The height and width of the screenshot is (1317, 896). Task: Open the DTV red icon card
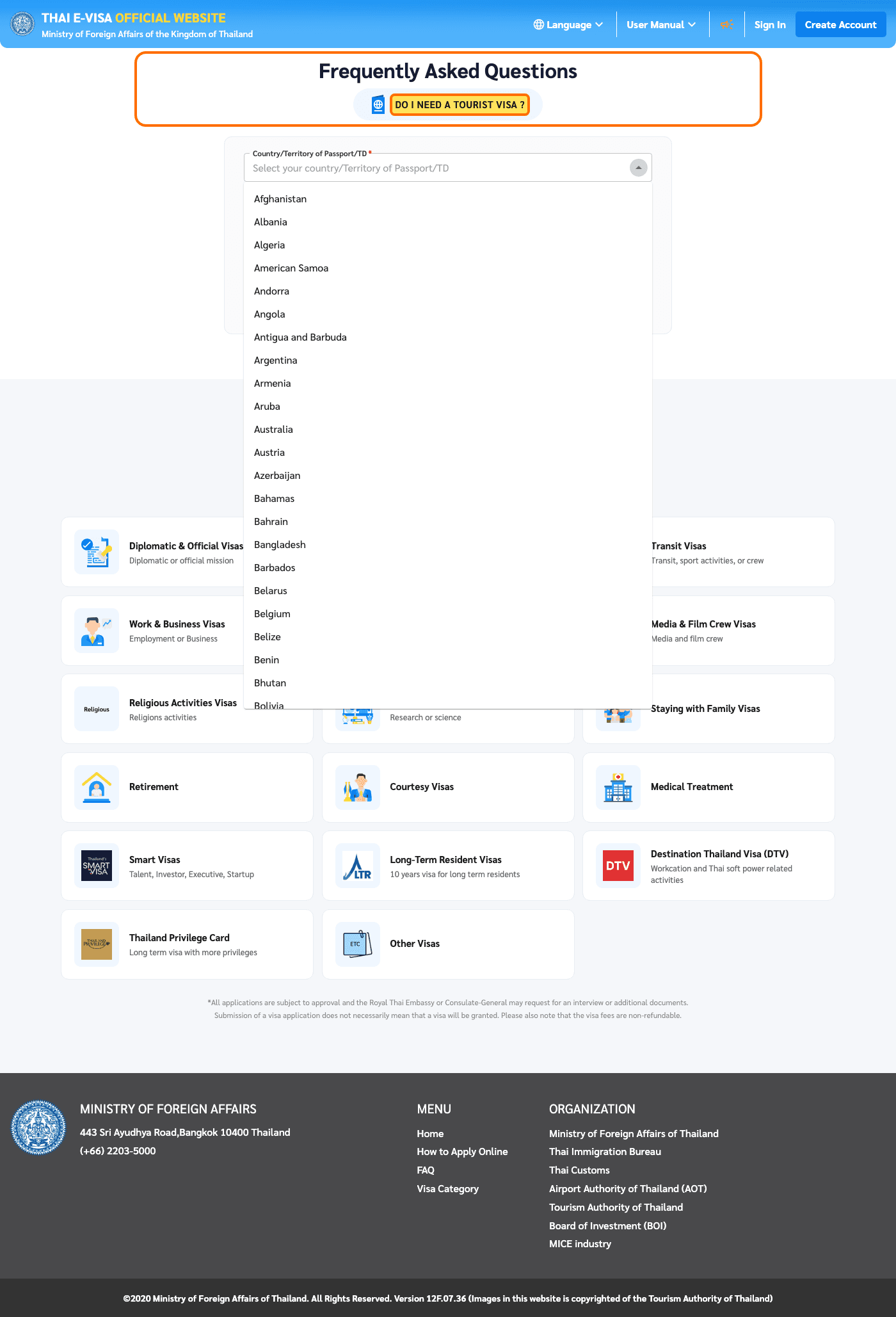pyautogui.click(x=618, y=866)
